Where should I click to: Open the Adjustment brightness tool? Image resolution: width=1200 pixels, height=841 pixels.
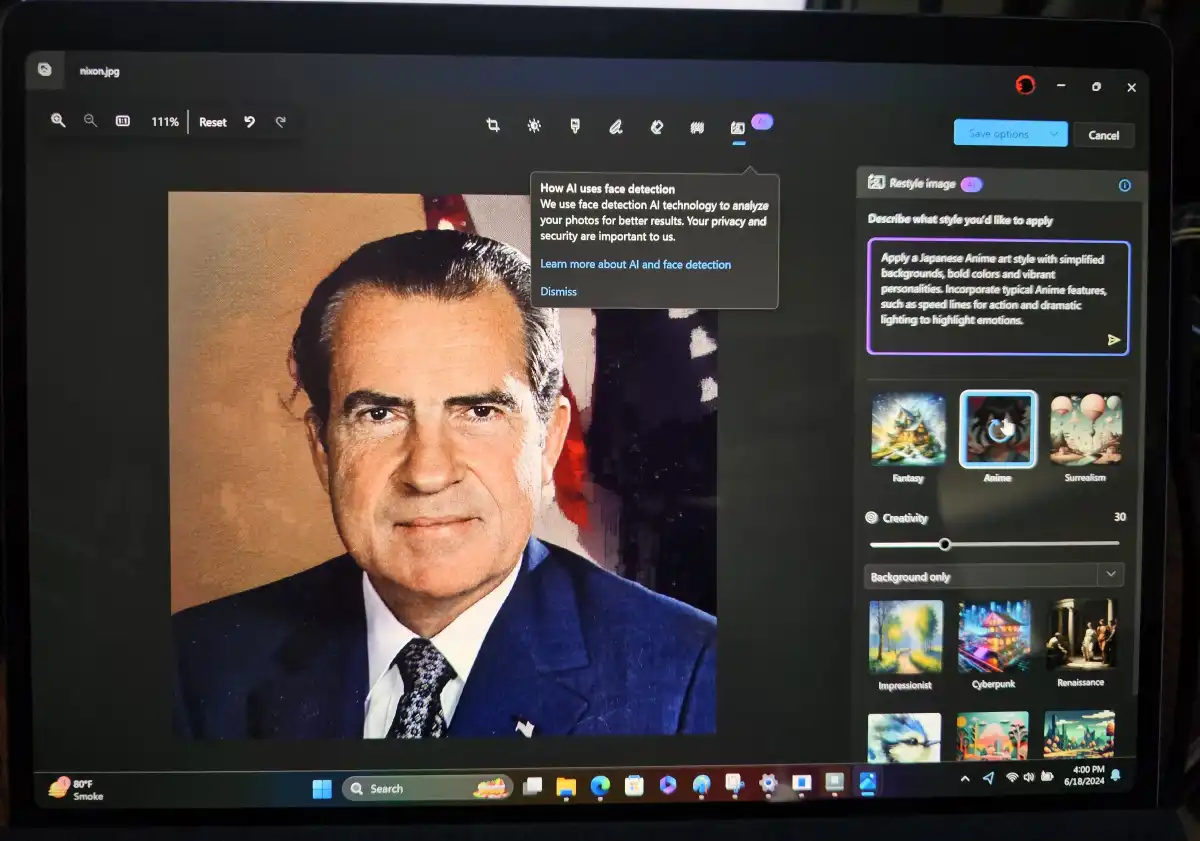coord(534,126)
